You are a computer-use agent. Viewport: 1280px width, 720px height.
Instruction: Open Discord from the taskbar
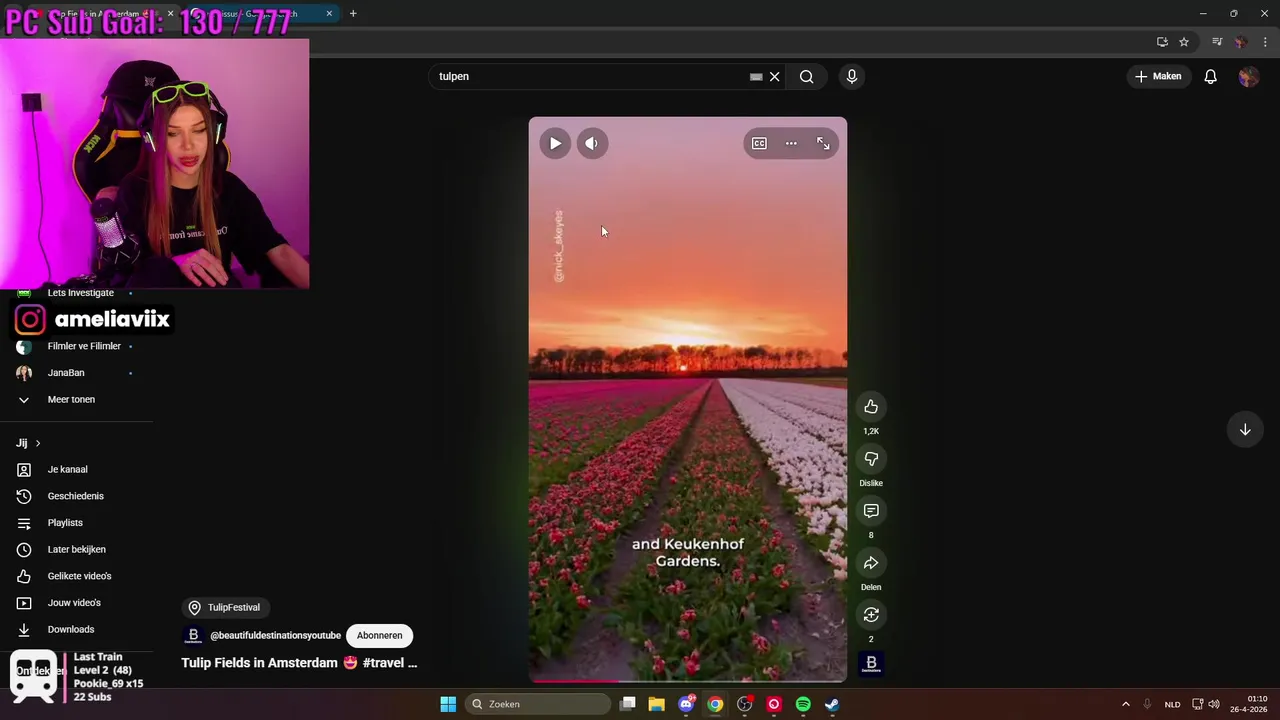[686, 704]
